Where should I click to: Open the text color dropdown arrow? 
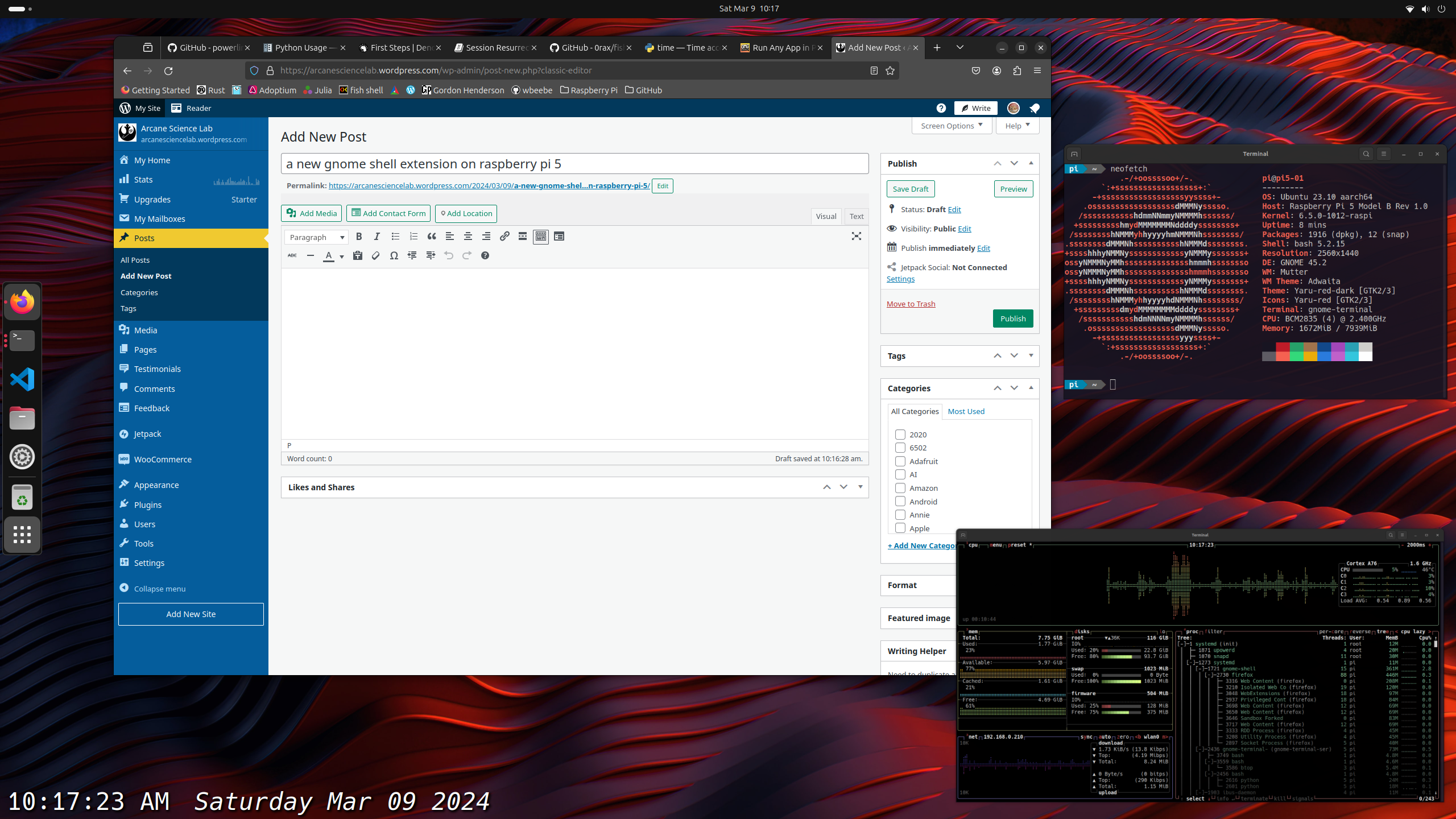pyautogui.click(x=342, y=257)
